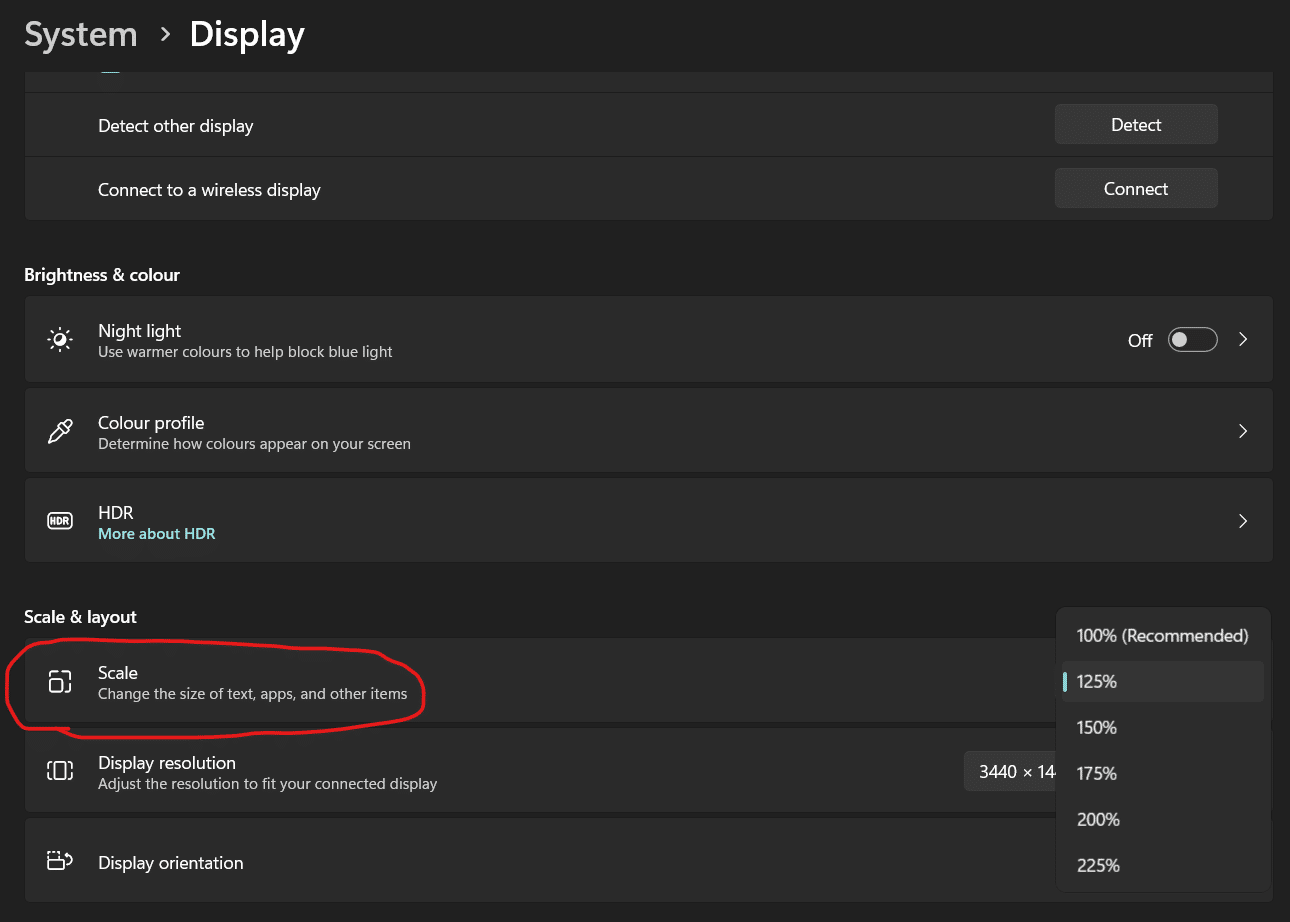The height and width of the screenshot is (922, 1290).
Task: Click the 'Brightness & colour' heading
Action: (102, 275)
